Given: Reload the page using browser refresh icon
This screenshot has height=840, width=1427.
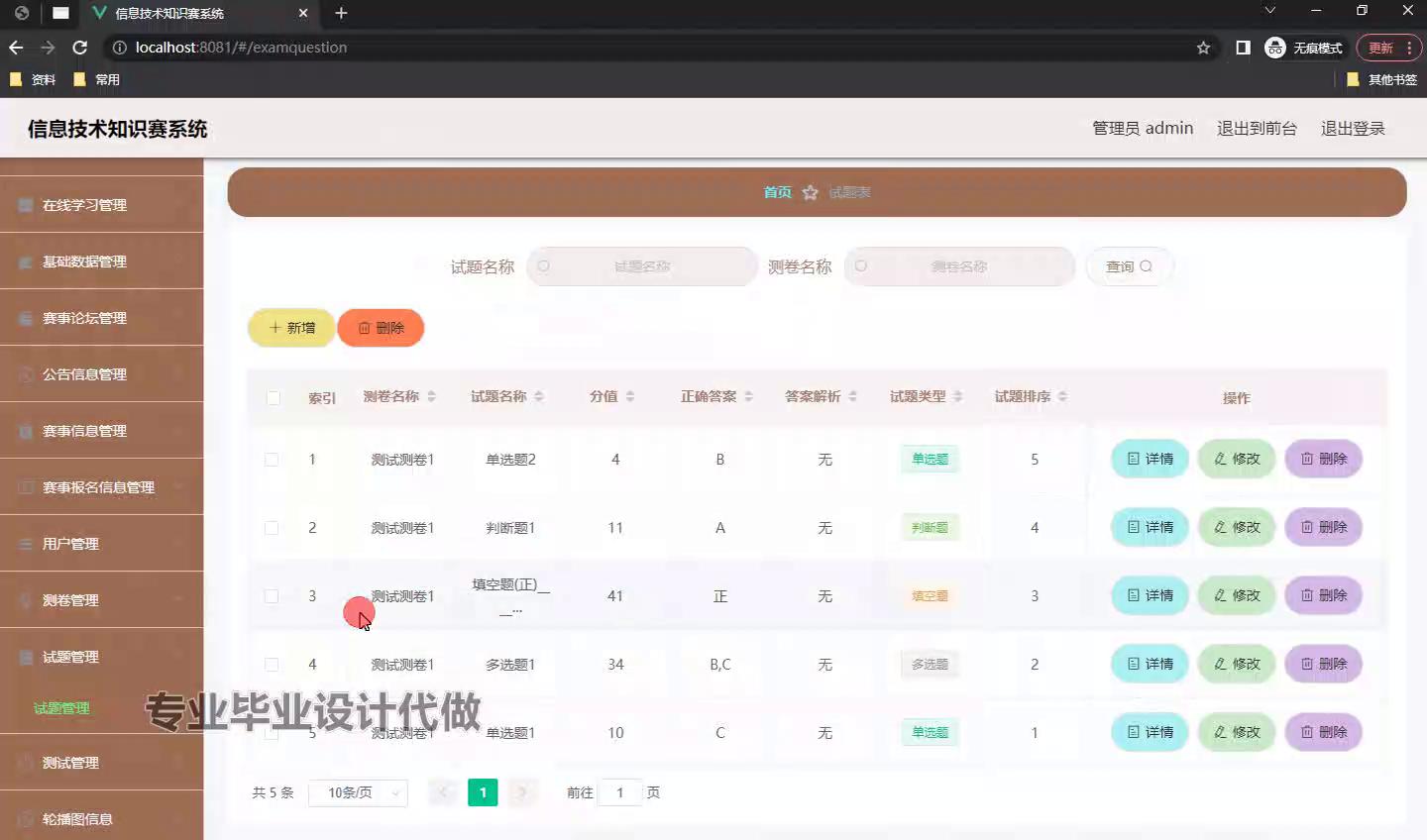Looking at the screenshot, I should click(x=80, y=48).
